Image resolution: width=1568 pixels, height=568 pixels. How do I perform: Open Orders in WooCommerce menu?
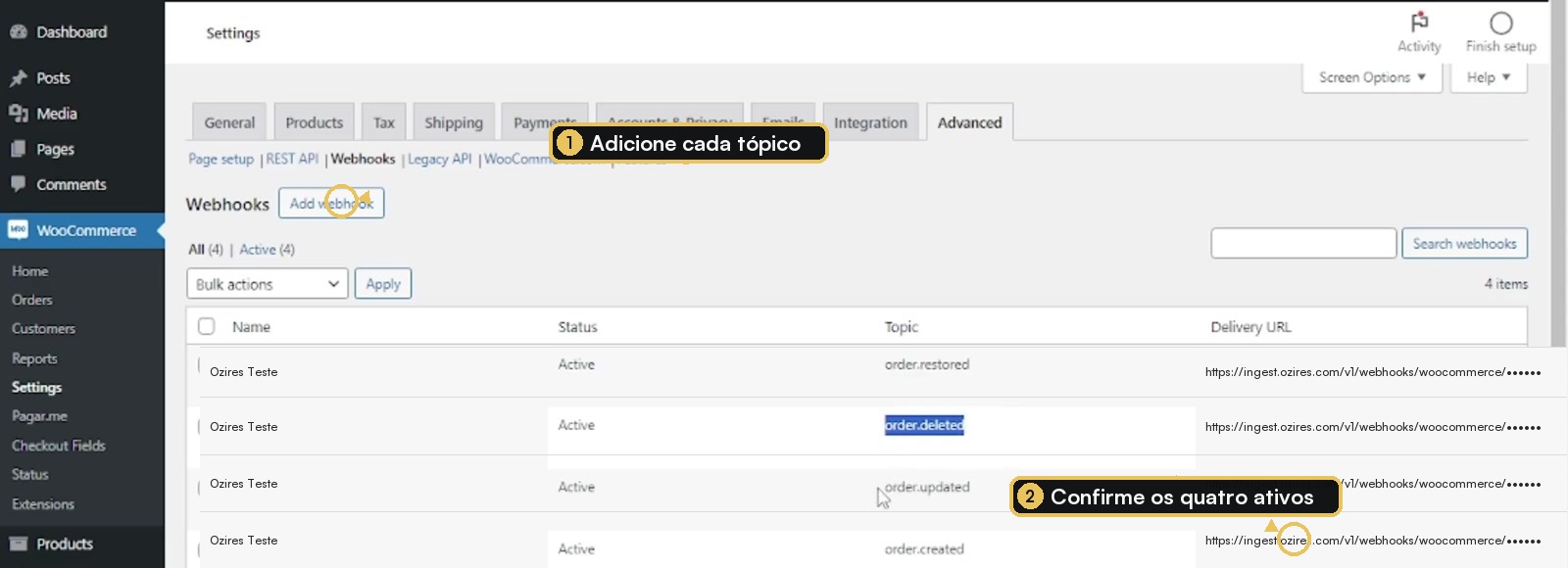click(x=32, y=300)
